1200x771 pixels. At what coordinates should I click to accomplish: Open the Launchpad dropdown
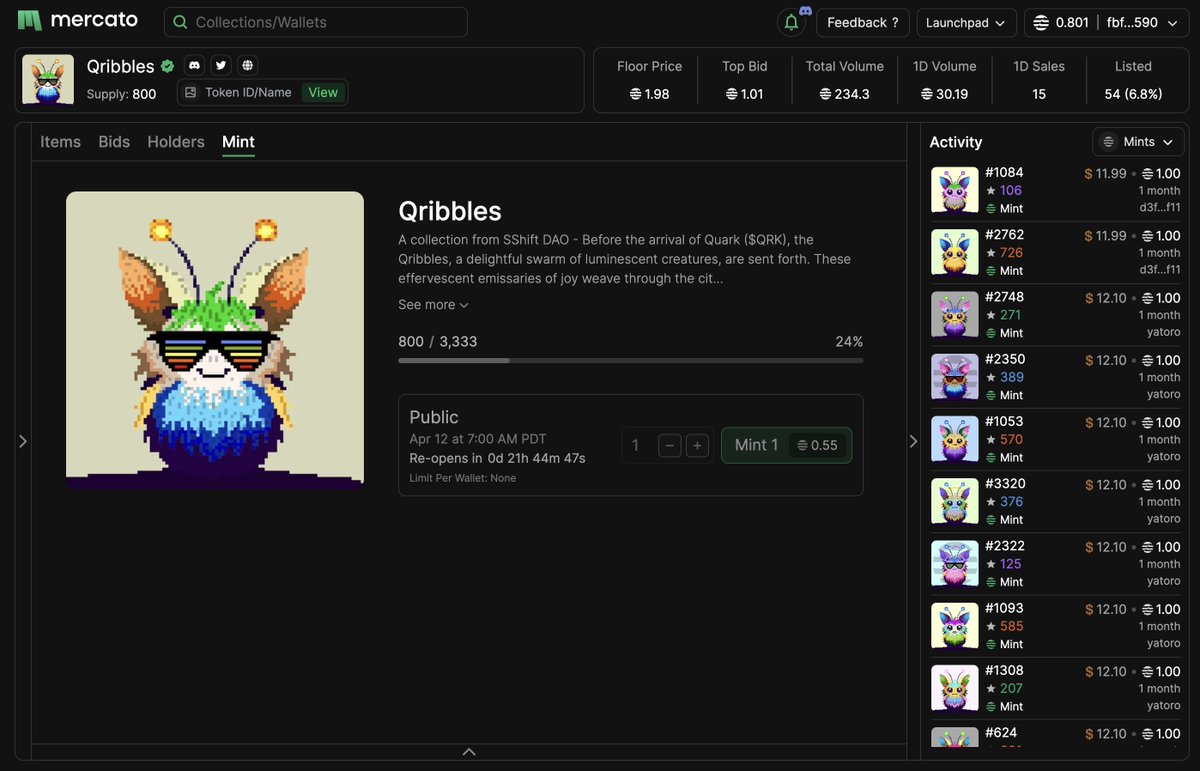tap(966, 22)
